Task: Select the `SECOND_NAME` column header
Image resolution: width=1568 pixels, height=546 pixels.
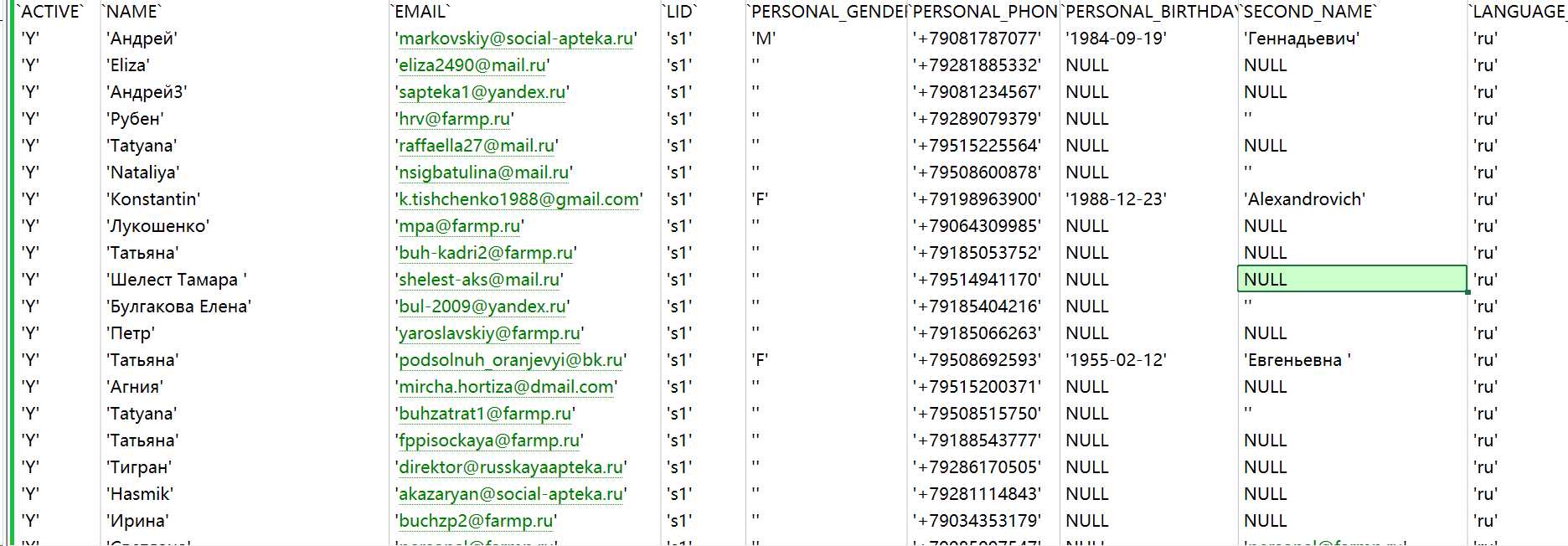Action: 1310,12
